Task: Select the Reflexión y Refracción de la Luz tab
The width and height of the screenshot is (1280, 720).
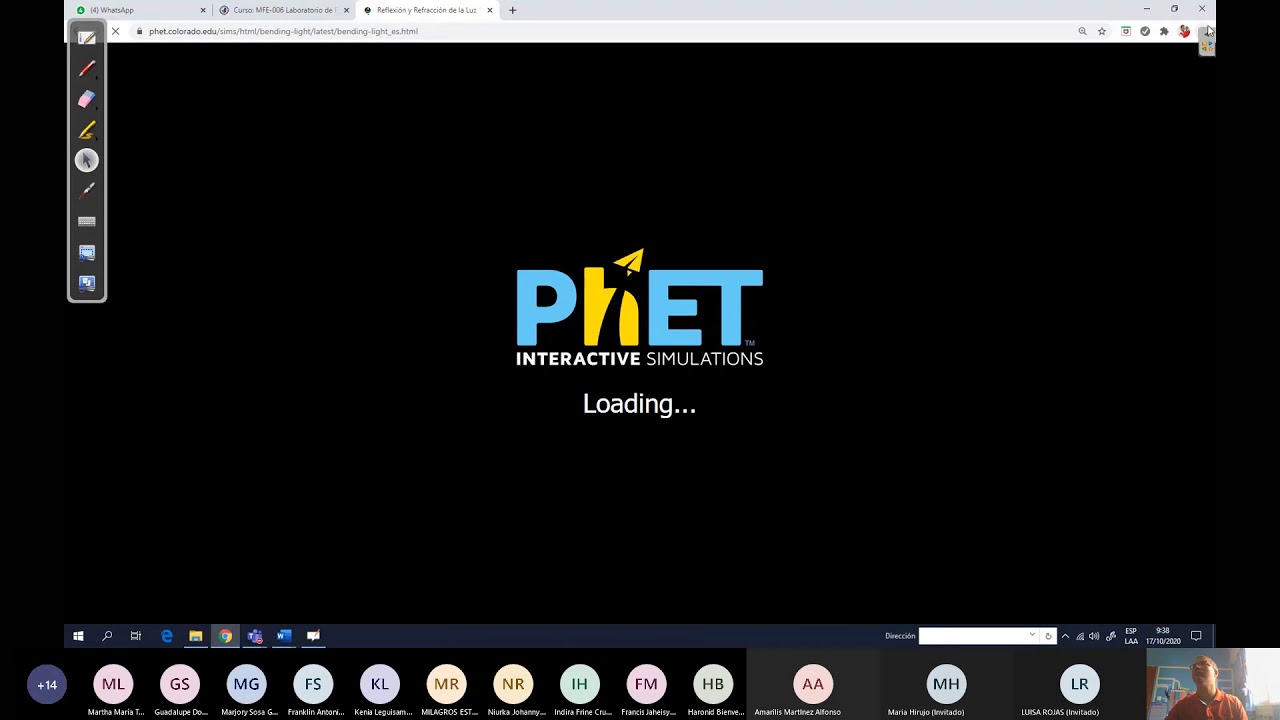Action: tap(426, 10)
